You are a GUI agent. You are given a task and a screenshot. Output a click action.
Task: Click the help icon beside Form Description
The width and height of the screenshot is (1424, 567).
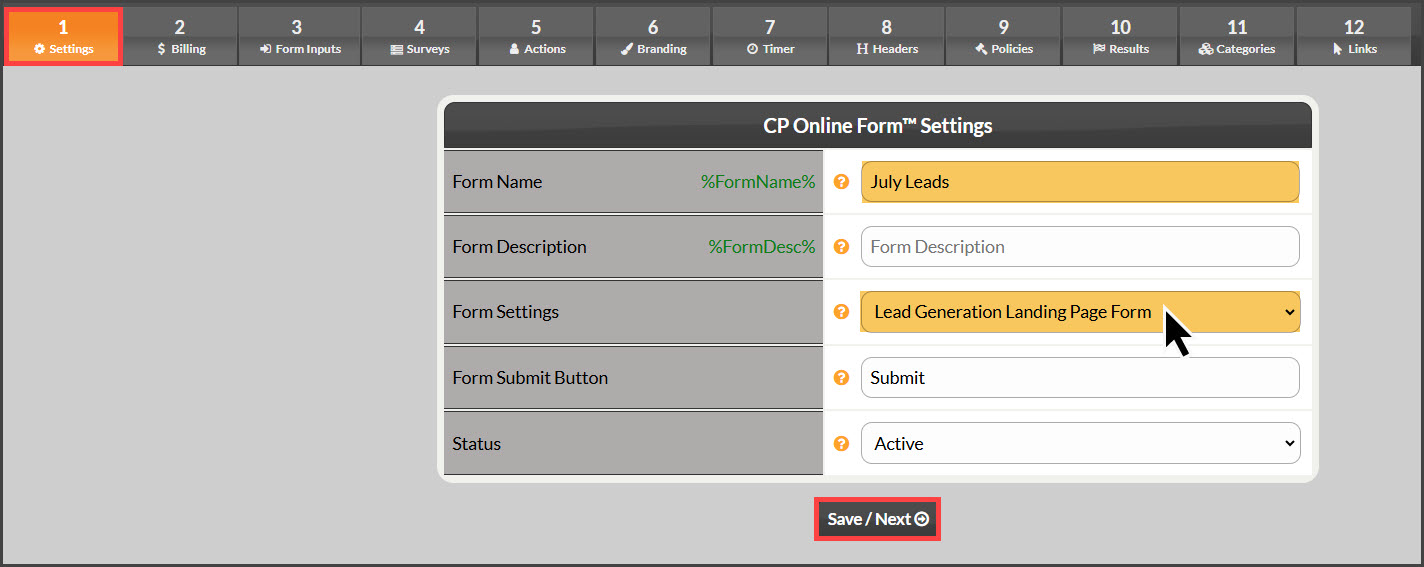click(x=842, y=247)
